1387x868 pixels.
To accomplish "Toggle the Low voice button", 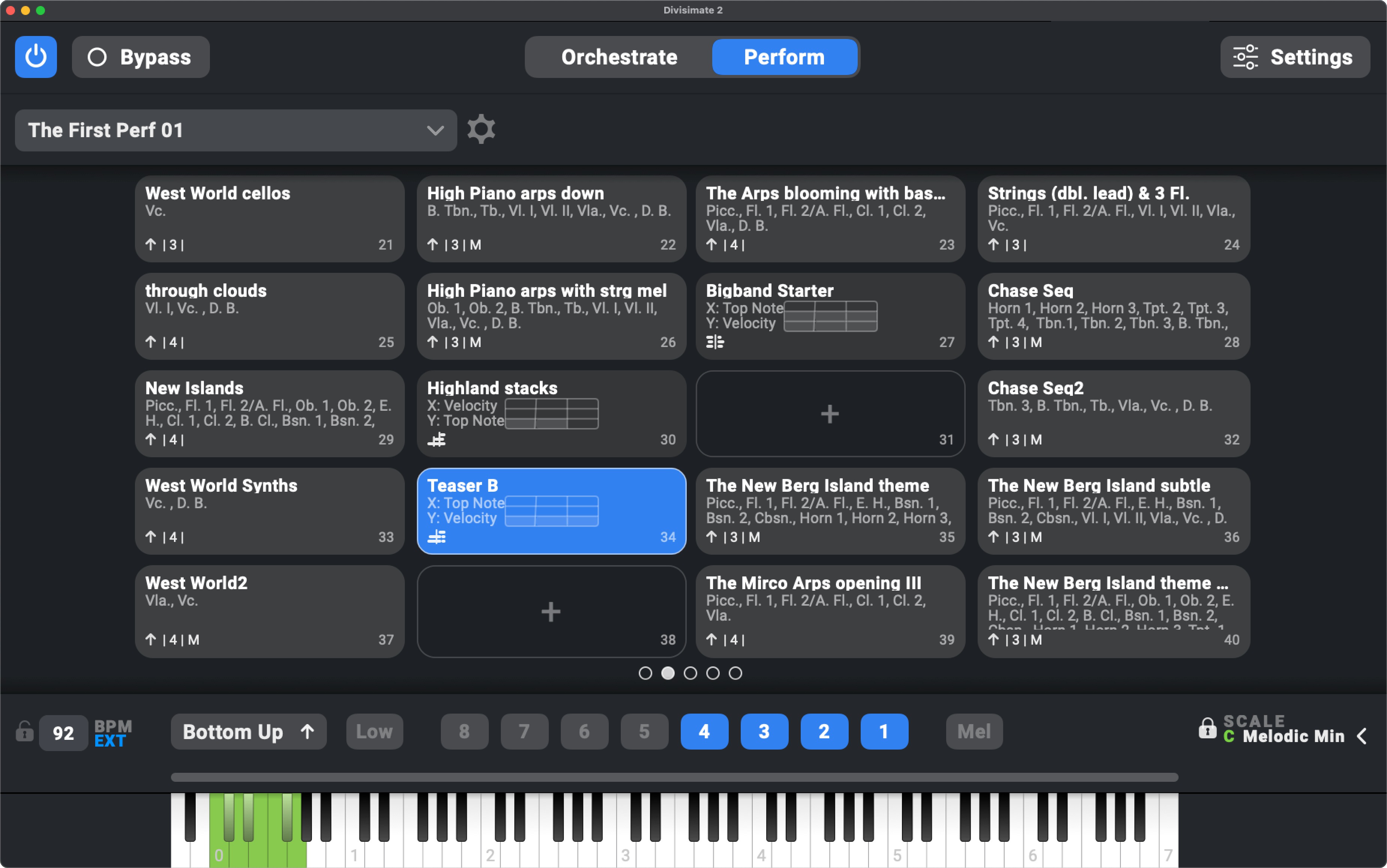I will tap(375, 731).
